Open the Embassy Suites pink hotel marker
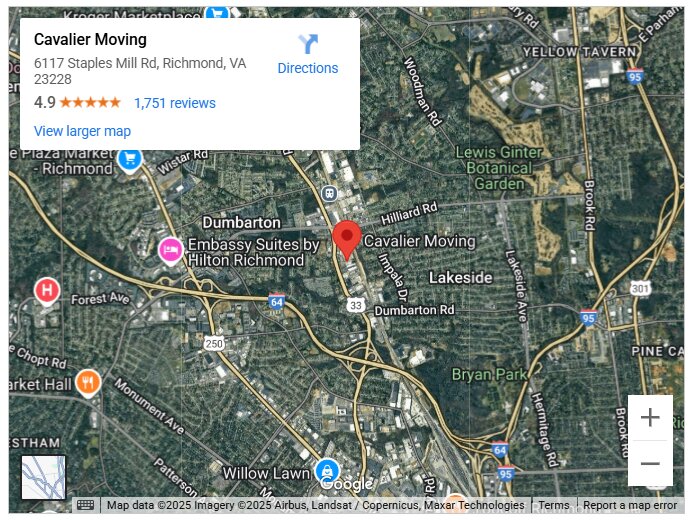 (x=170, y=251)
